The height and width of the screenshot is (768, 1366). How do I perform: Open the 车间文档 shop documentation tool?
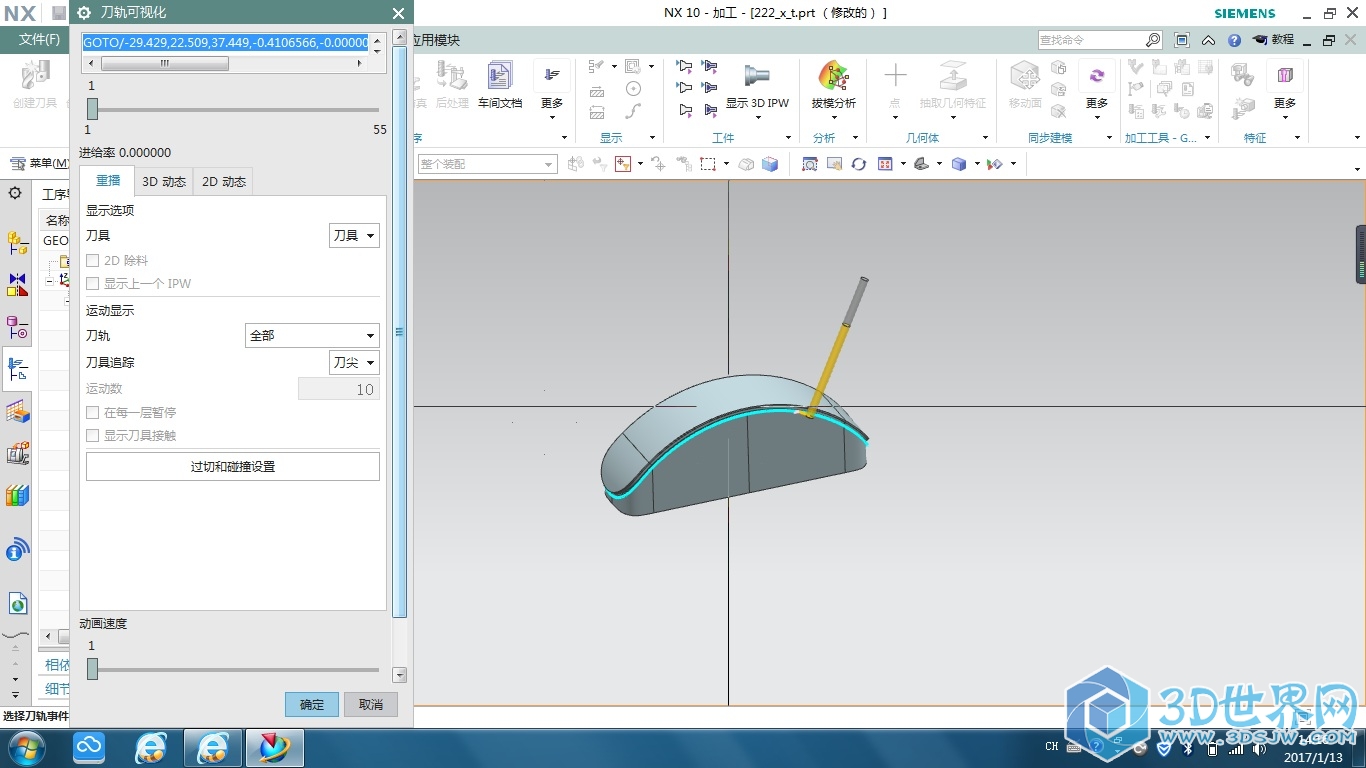[499, 86]
